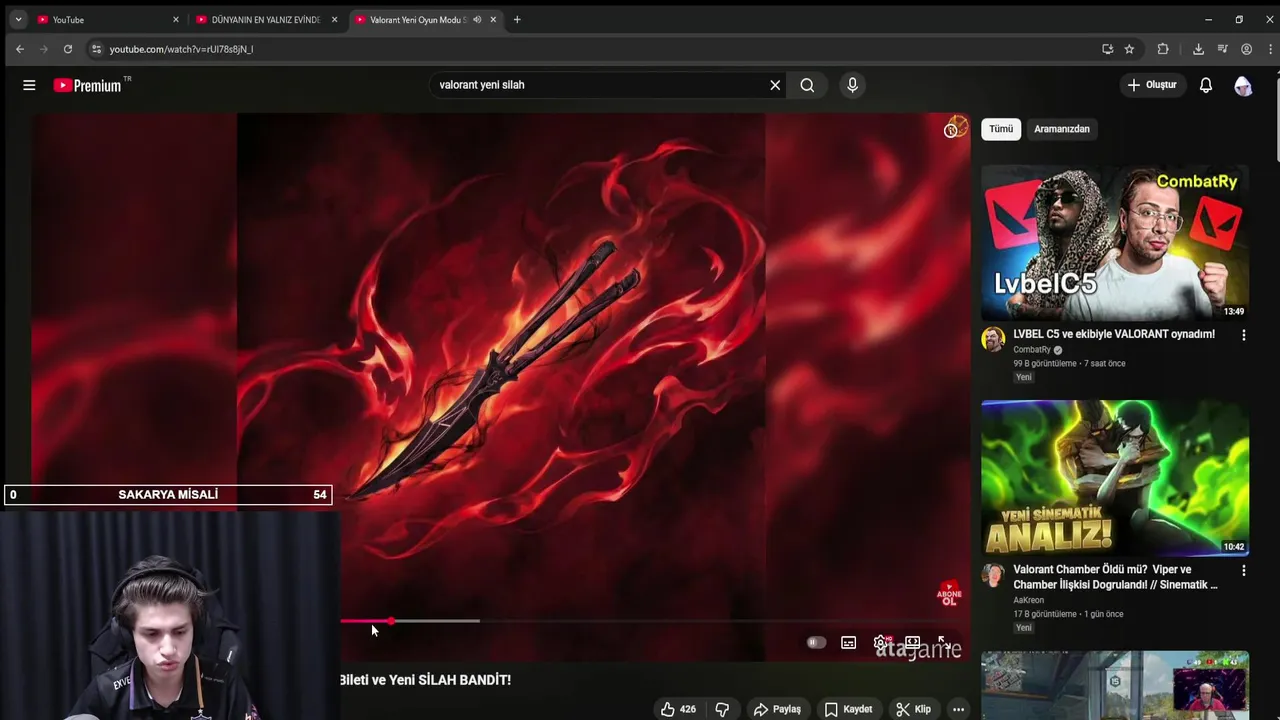Open more actions under the video
Viewport: 1280px width, 720px height.
point(958,709)
